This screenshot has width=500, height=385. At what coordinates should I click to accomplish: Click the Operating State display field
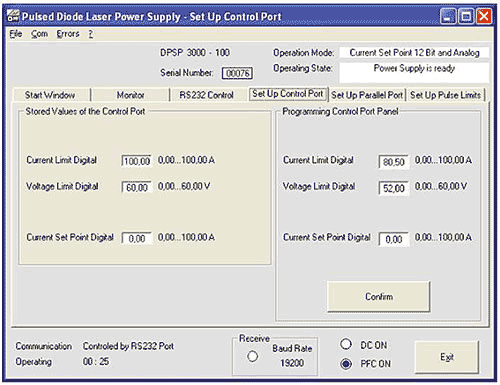point(414,72)
